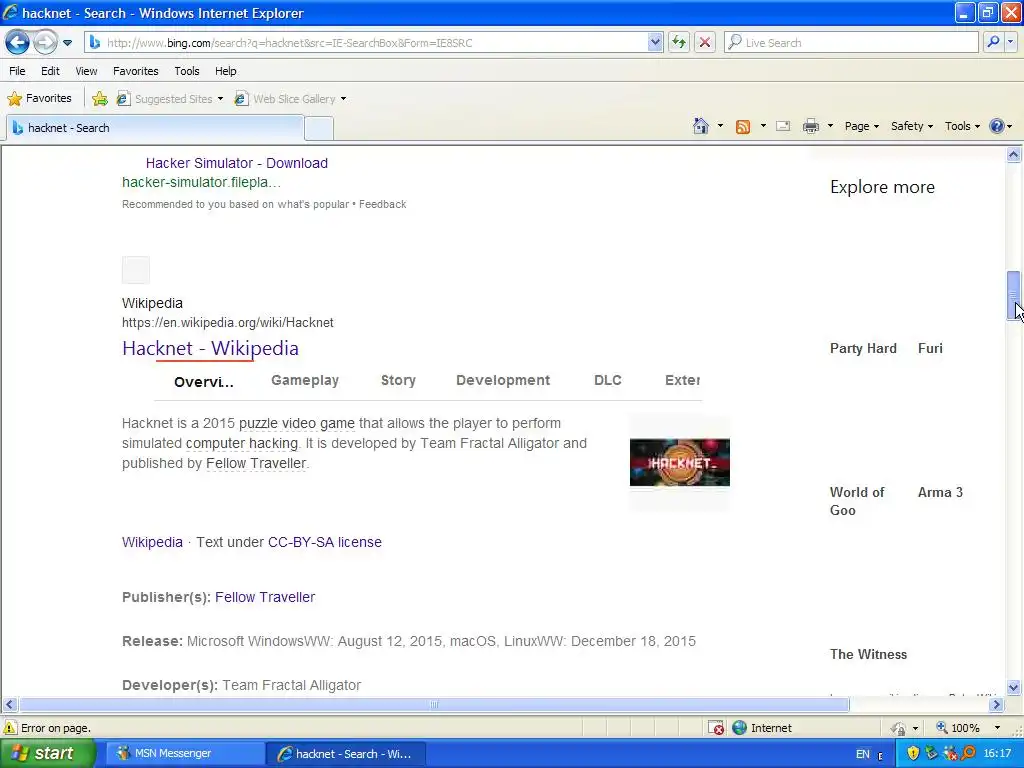Open a new blank tab
1024x768 pixels.
click(x=319, y=128)
